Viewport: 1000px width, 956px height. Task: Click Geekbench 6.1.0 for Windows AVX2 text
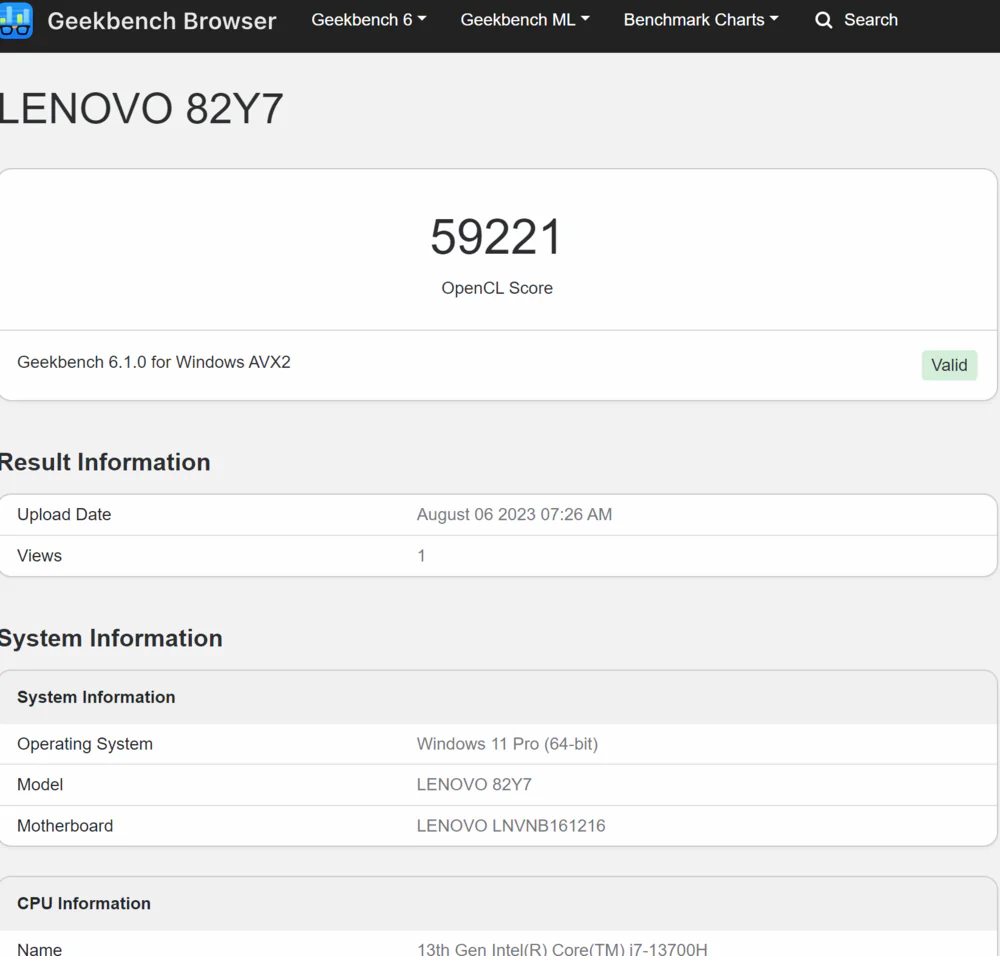click(x=154, y=362)
